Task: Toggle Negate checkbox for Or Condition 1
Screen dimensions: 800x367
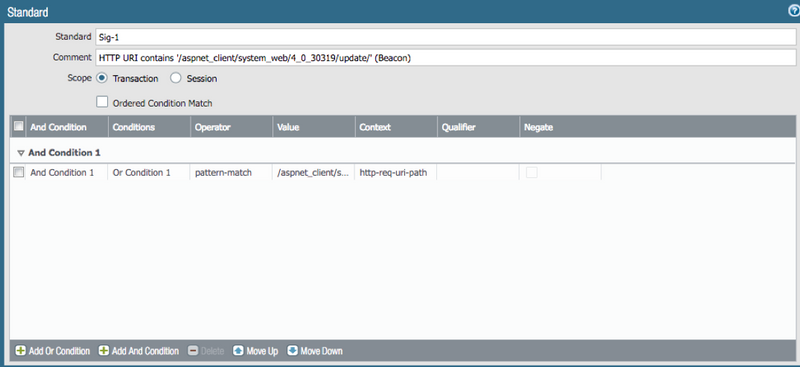Action: click(x=532, y=173)
